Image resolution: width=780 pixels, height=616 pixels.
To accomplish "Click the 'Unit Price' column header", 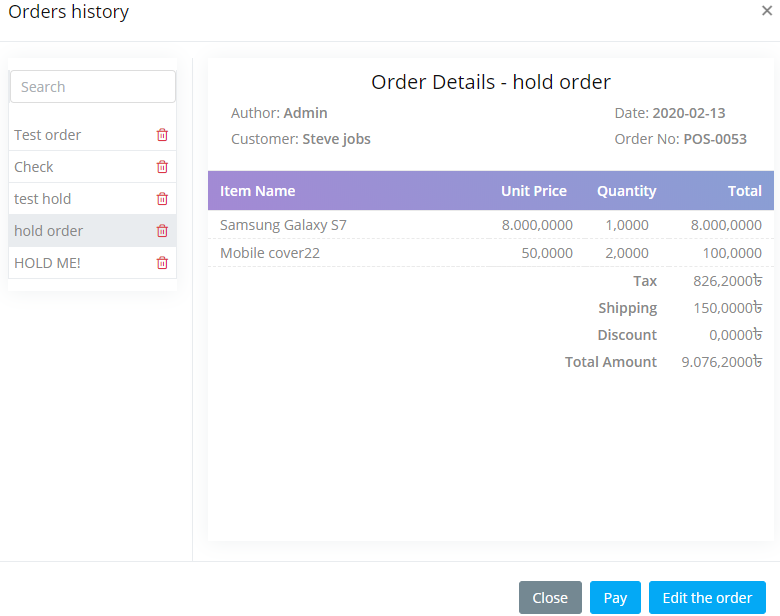I will [533, 191].
